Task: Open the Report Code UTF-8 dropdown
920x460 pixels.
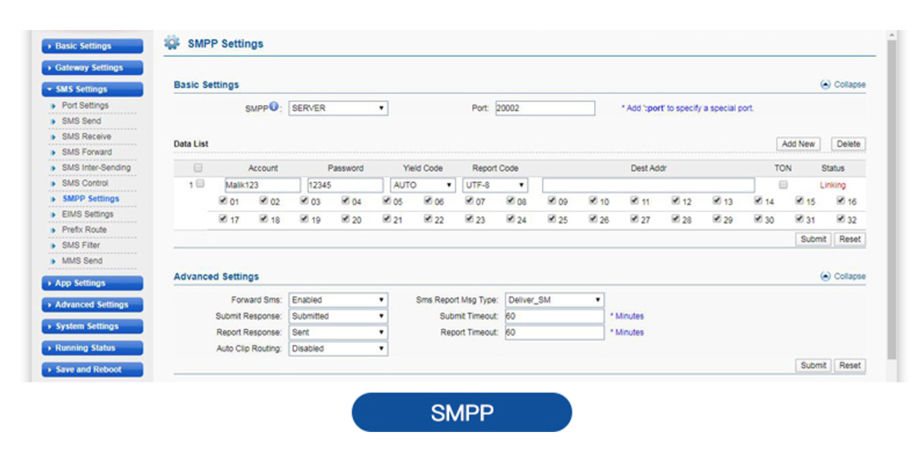Action: point(495,185)
